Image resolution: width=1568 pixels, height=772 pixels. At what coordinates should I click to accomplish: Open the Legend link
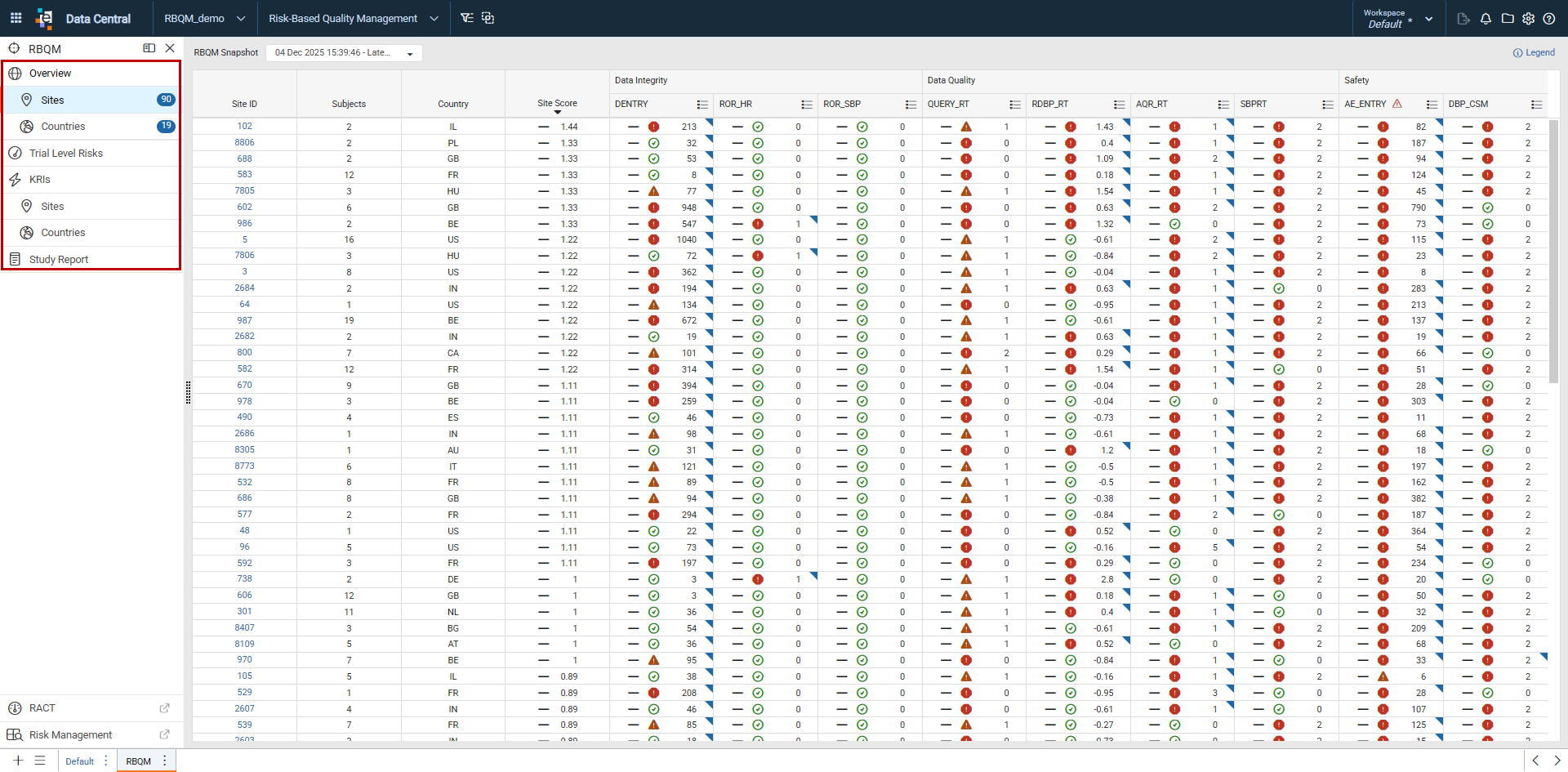[x=1534, y=52]
